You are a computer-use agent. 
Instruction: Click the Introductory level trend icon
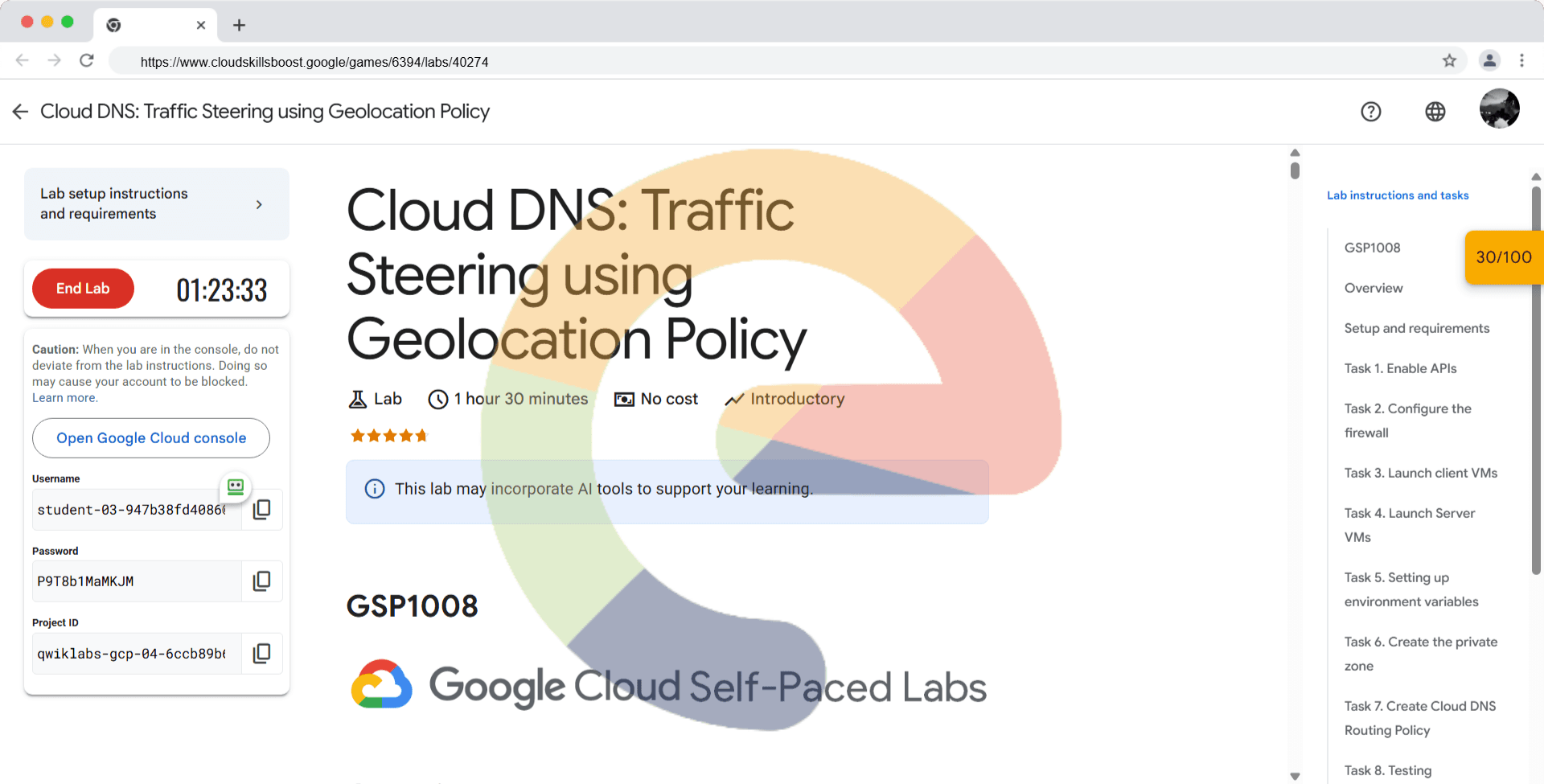pos(734,400)
